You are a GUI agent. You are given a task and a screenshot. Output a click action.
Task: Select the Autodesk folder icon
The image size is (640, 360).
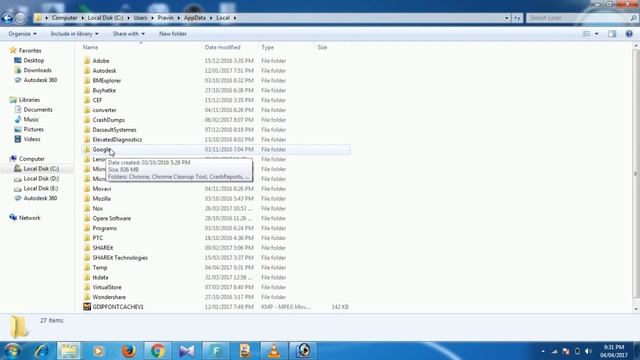coord(87,71)
